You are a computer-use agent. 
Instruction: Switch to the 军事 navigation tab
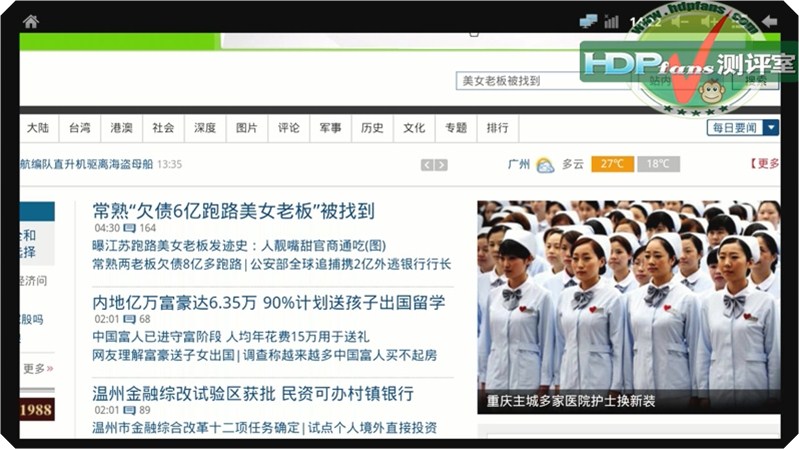pos(331,128)
